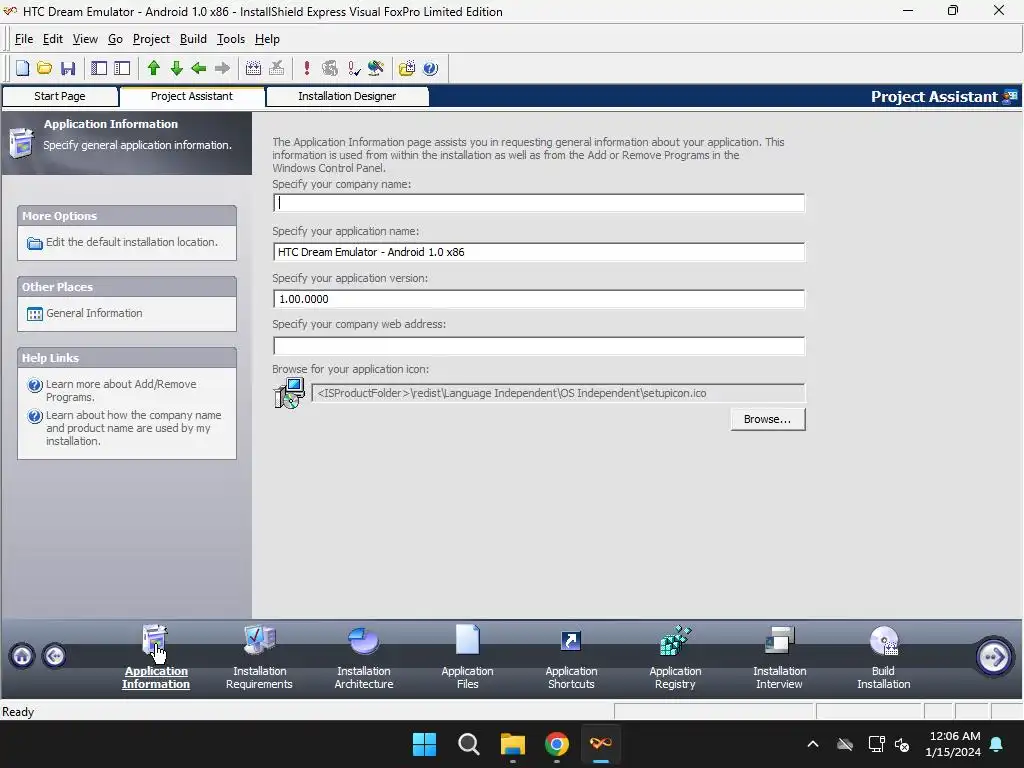Open the Application Shortcuts step
Screen dimensions: 1024x768
click(x=571, y=657)
